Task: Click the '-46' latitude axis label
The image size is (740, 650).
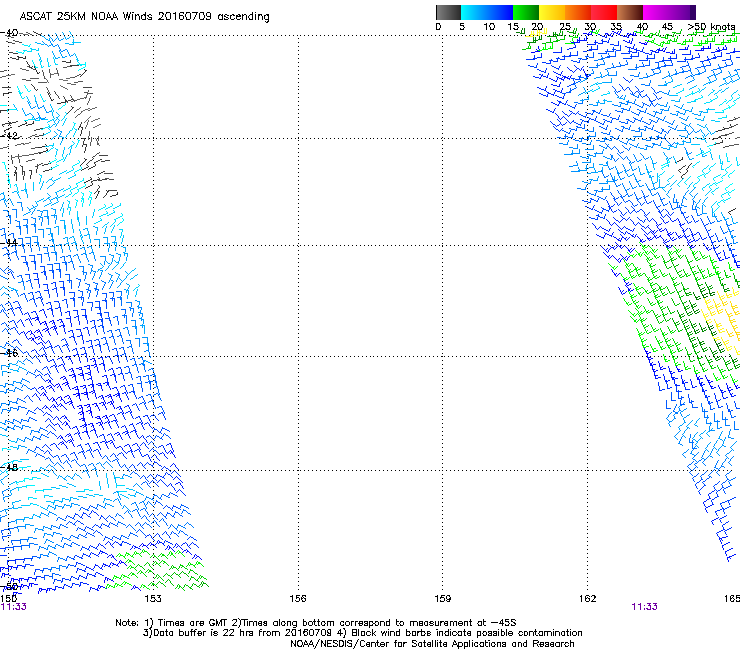Action: click(x=9, y=353)
